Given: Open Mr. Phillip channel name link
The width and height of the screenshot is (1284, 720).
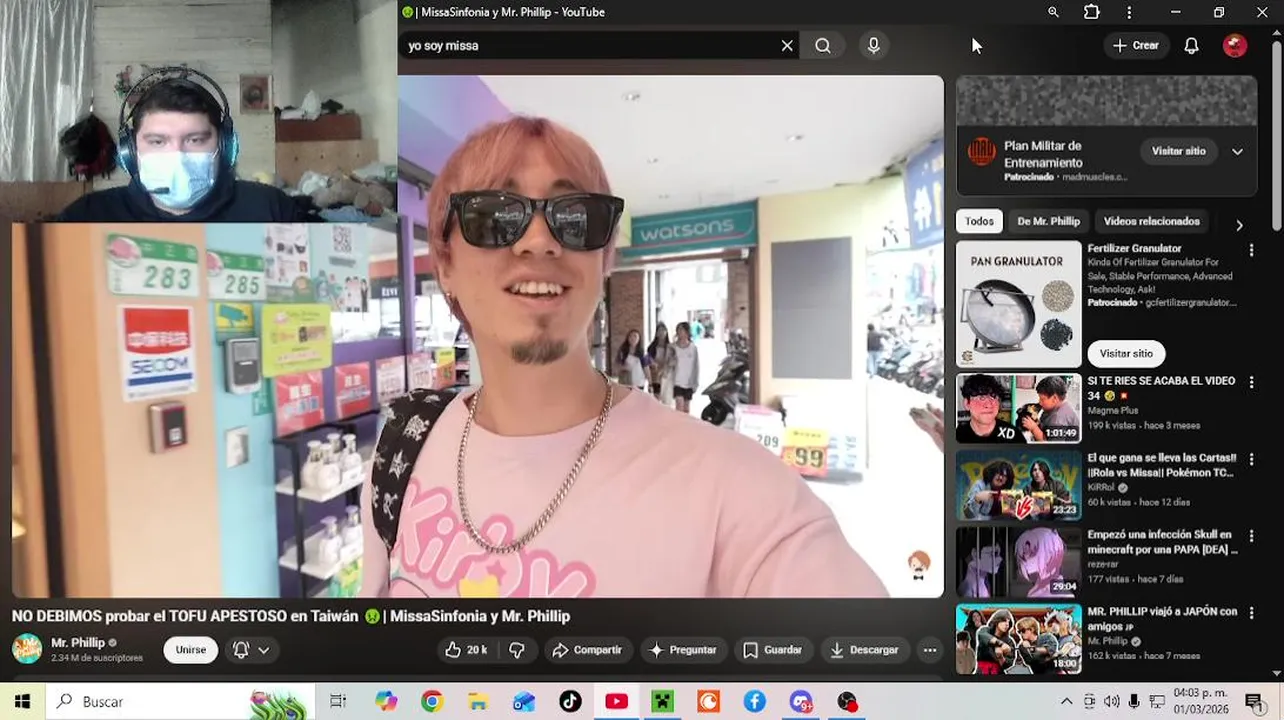Looking at the screenshot, I should pyautogui.click(x=77, y=643).
